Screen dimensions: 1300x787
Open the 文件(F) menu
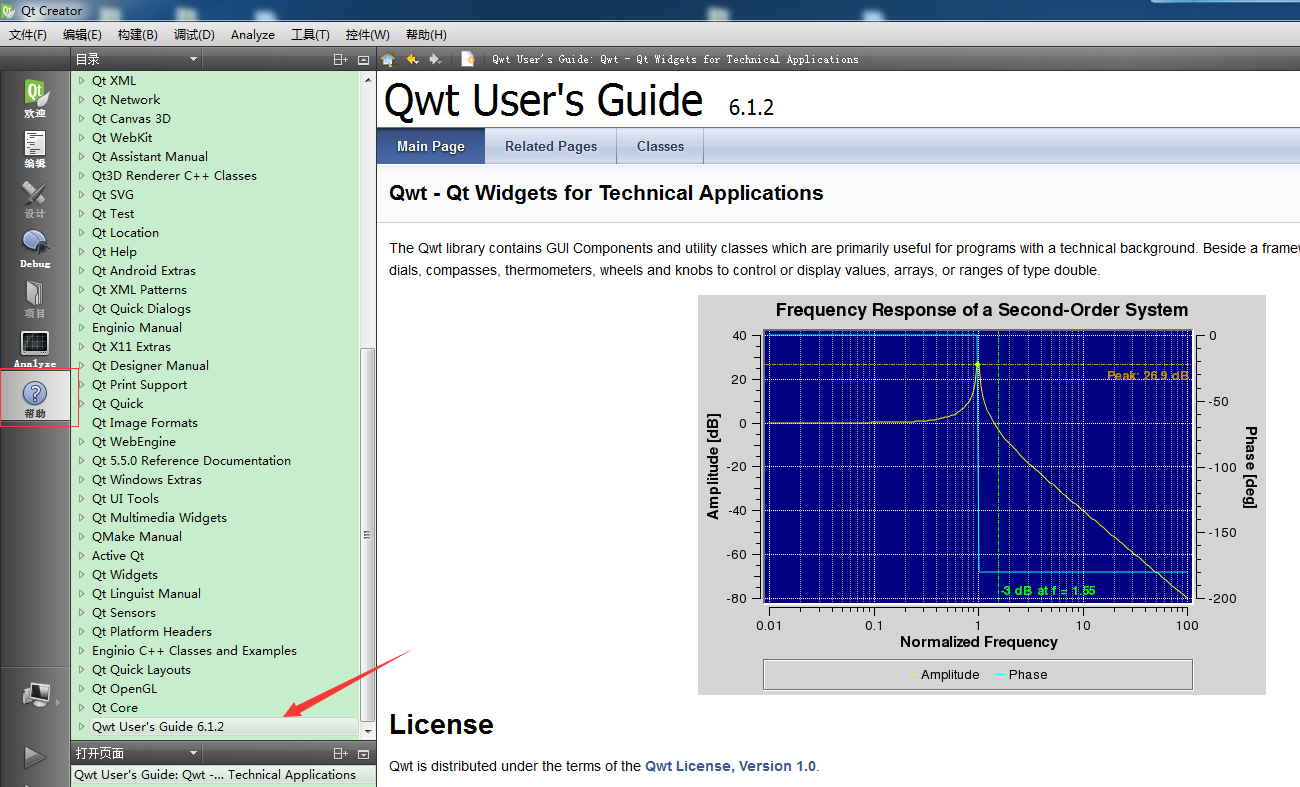coord(28,34)
